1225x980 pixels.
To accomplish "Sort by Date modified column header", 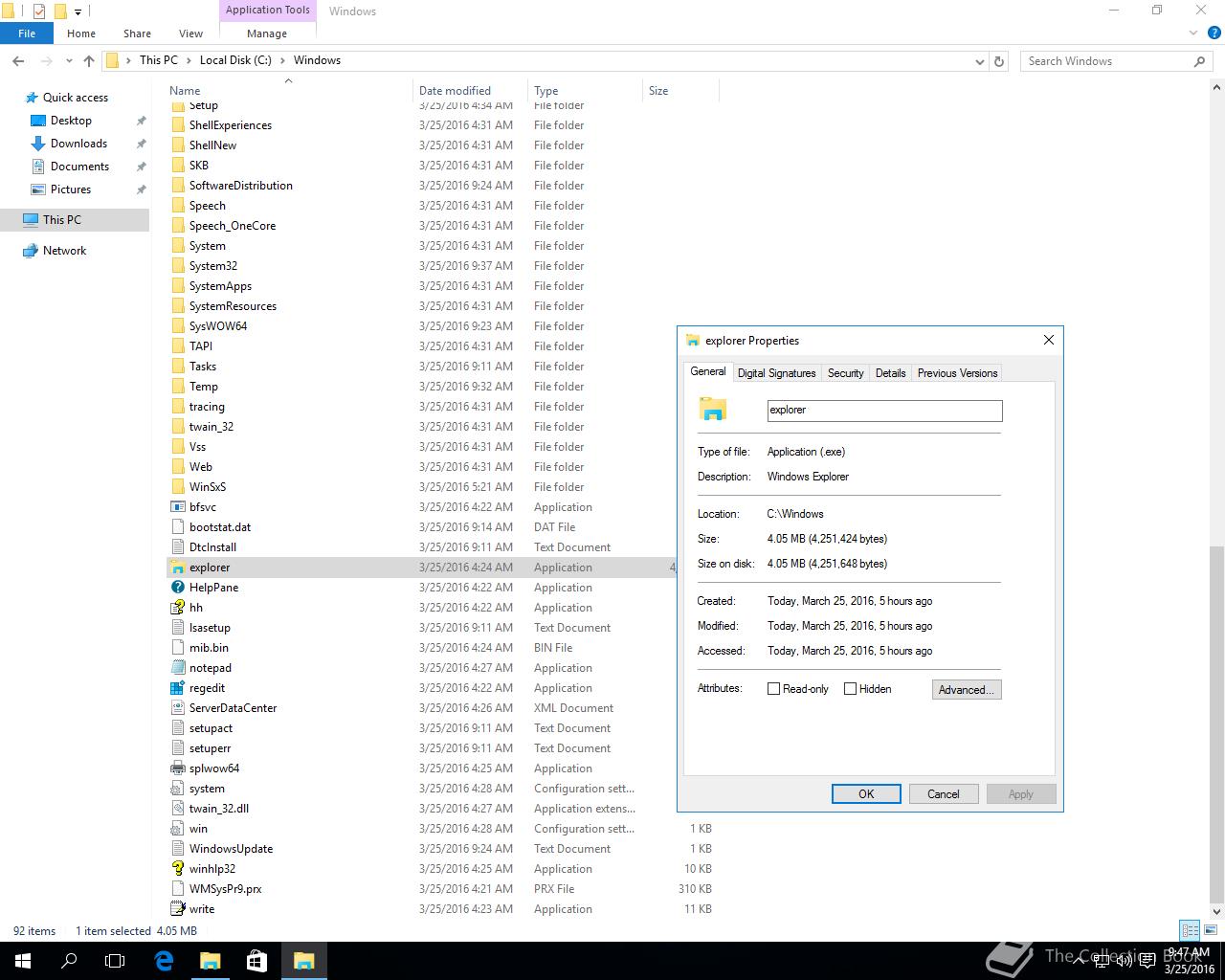I will (470, 91).
